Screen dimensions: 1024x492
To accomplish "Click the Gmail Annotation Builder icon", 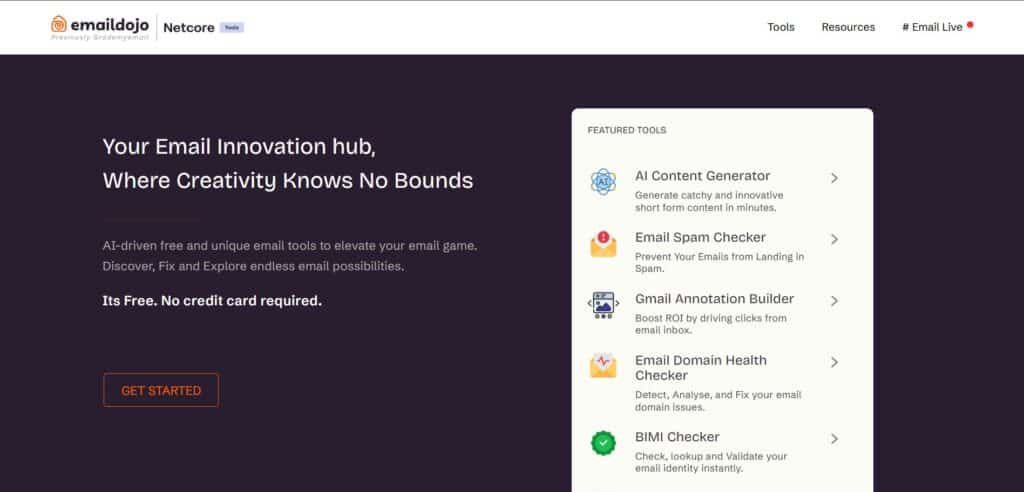I will click(x=603, y=305).
